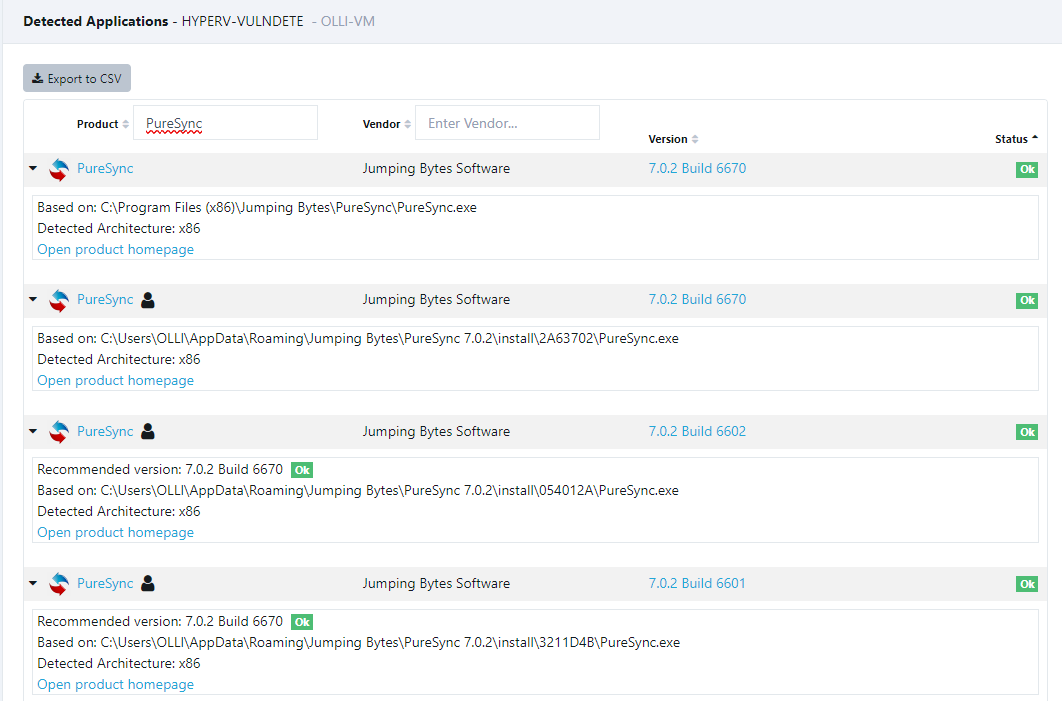Image resolution: width=1062 pixels, height=701 pixels.
Task: Click Detected Architecture x86 in first details box
Action: coord(119,228)
